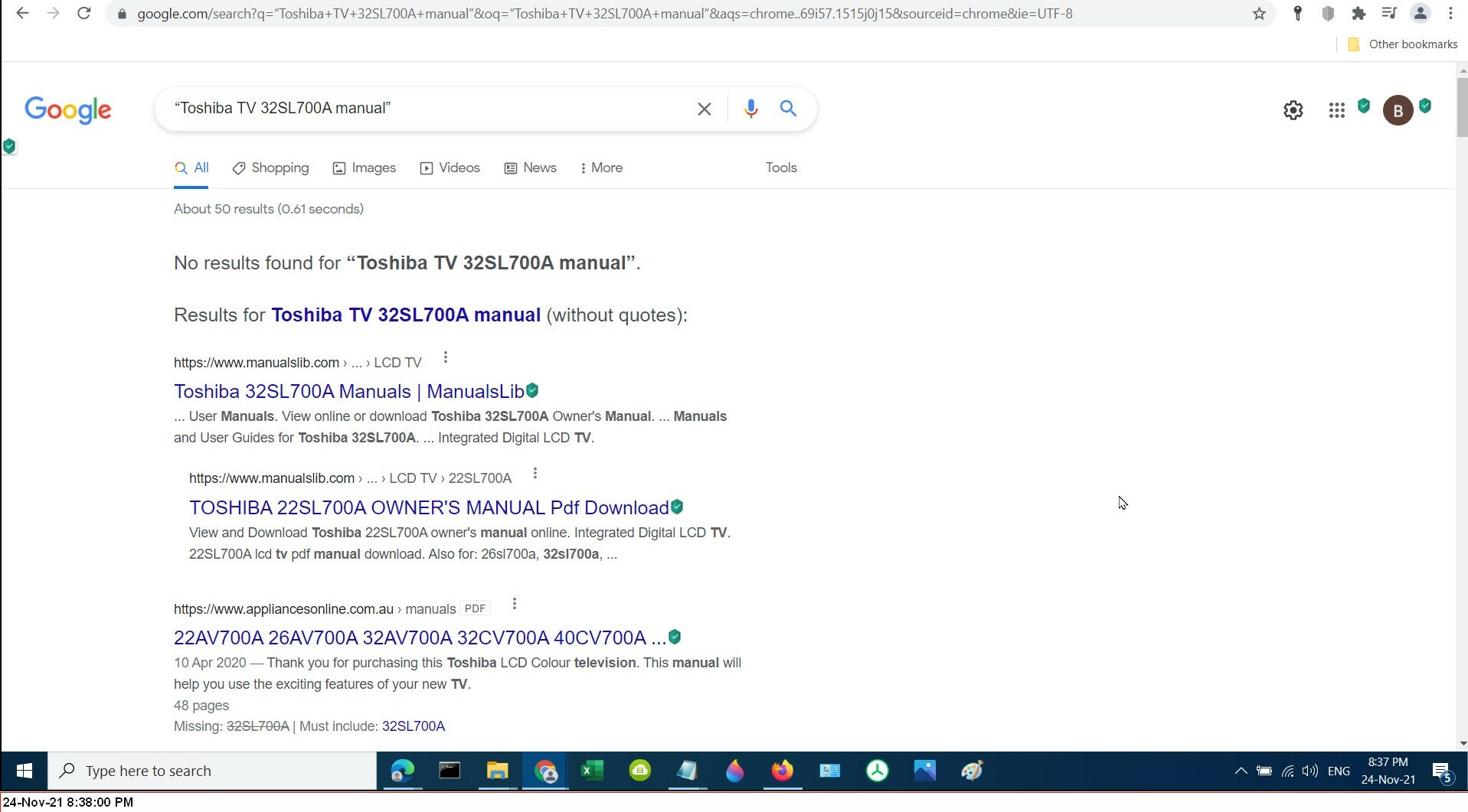Open Windows Start menu
The width and height of the screenshot is (1468, 812).
point(24,771)
